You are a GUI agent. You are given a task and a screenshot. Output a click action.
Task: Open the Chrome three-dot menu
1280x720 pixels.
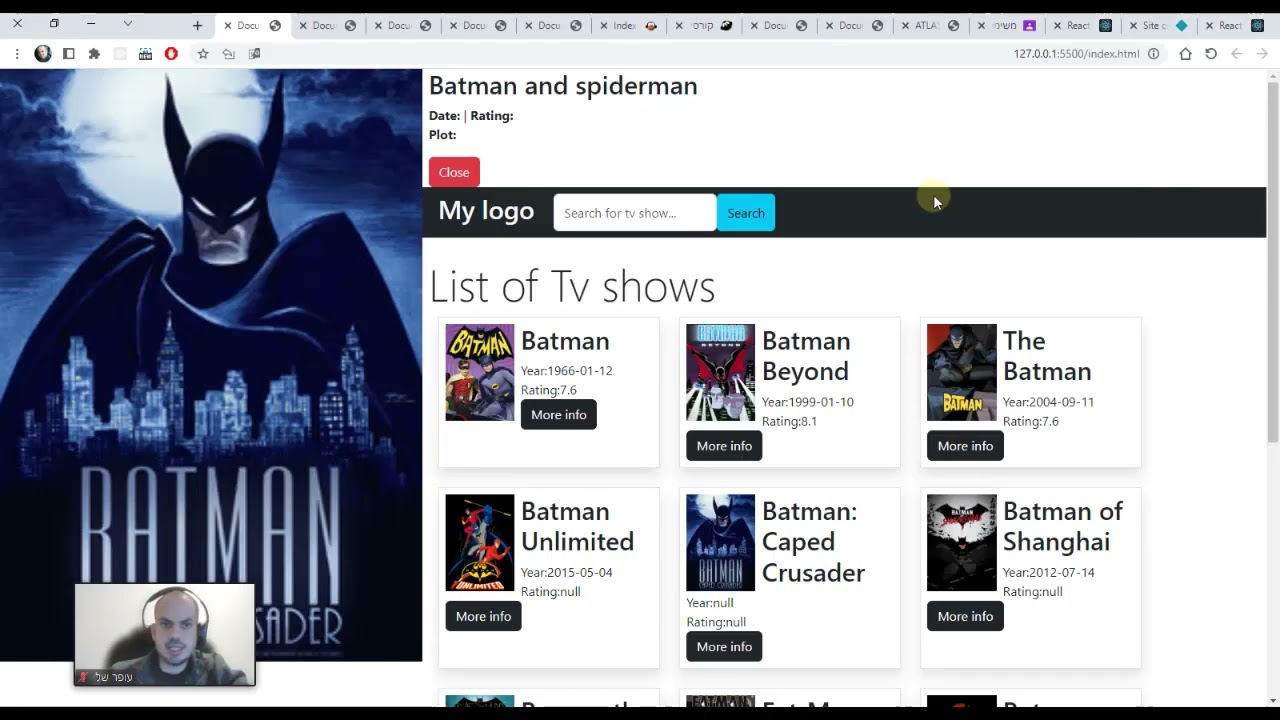pyautogui.click(x=17, y=54)
